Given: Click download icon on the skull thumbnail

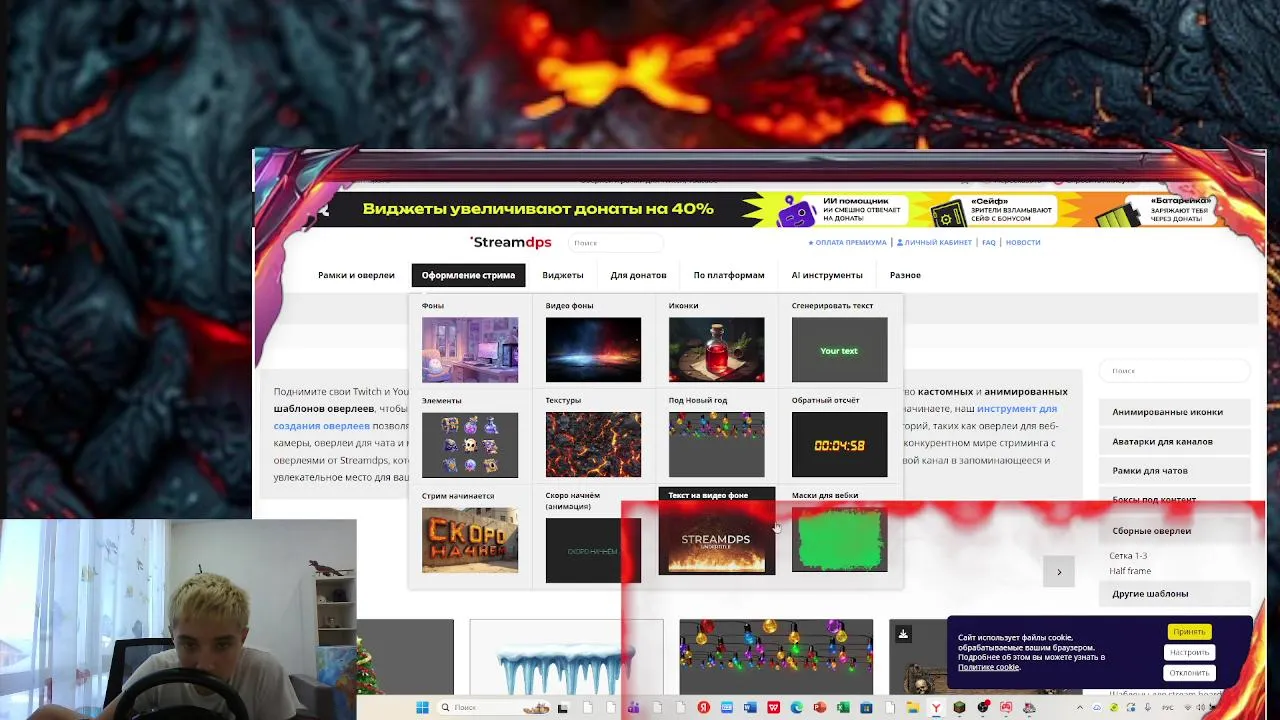Looking at the screenshot, I should tap(903, 634).
